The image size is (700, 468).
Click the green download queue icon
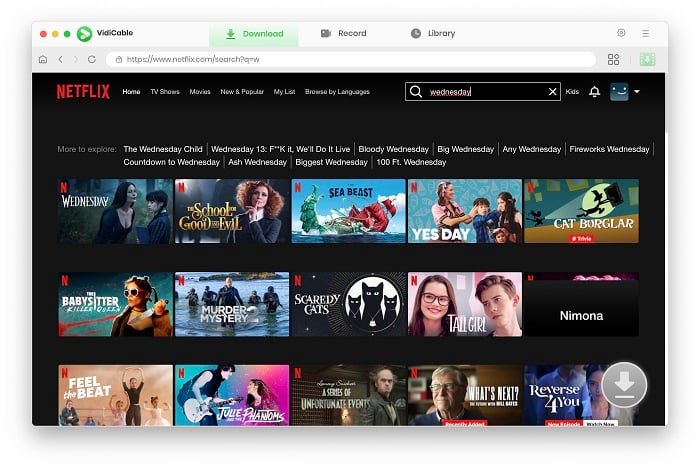click(x=647, y=59)
